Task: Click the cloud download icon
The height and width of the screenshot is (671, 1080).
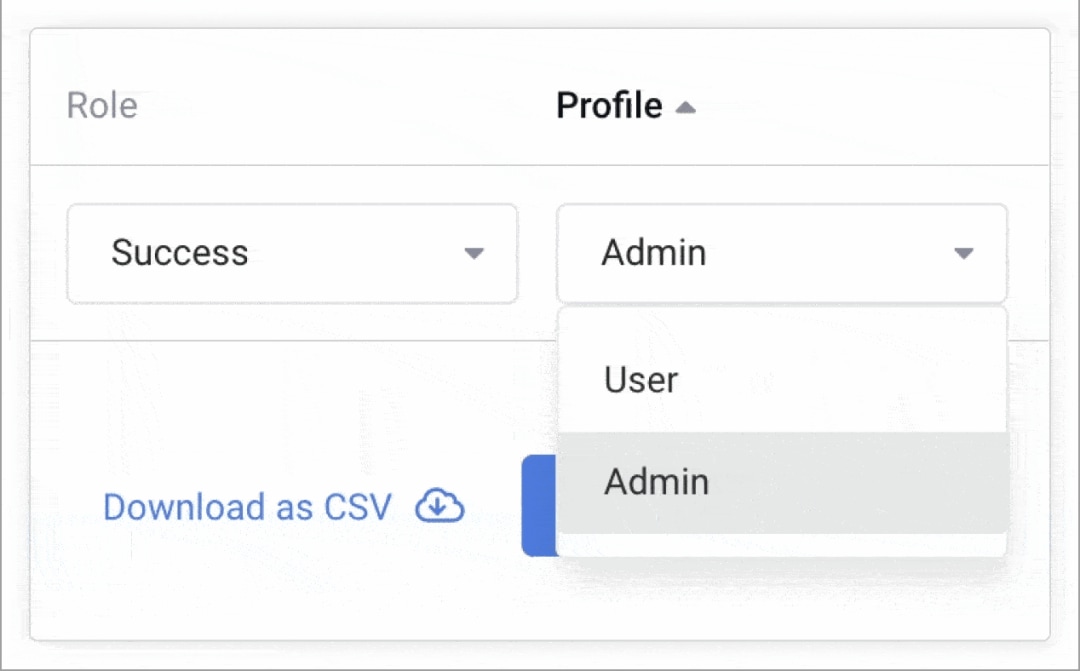Action: 440,506
